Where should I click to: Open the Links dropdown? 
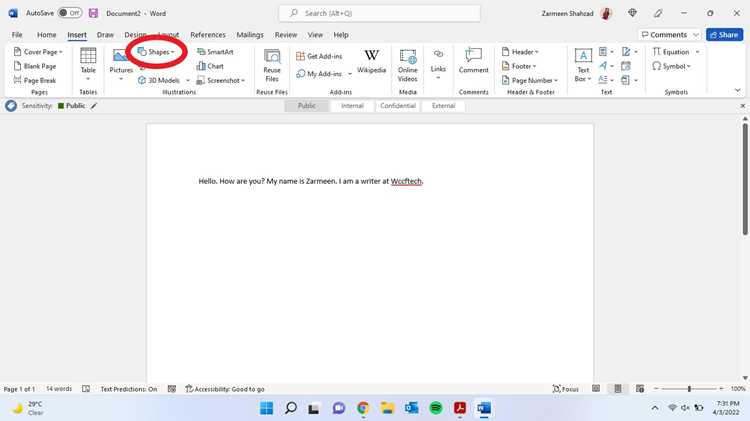click(x=438, y=64)
